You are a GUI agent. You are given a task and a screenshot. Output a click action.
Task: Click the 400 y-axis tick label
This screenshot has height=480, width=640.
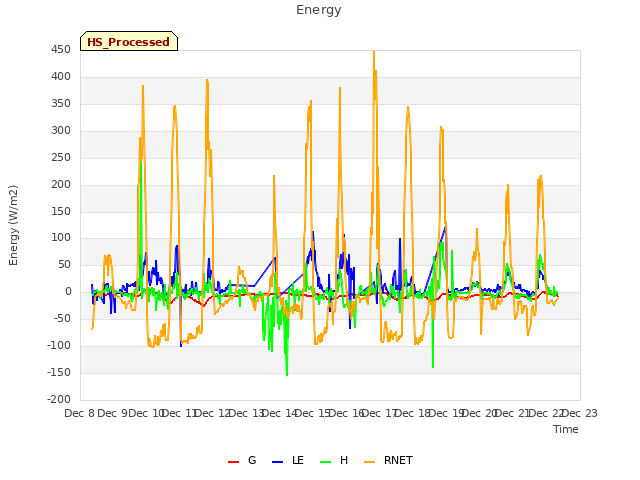pyautogui.click(x=61, y=77)
